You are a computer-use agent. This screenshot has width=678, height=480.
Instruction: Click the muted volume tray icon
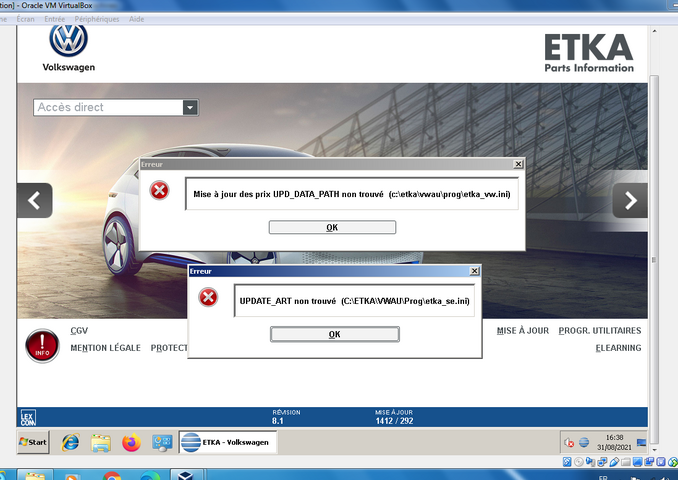569,442
